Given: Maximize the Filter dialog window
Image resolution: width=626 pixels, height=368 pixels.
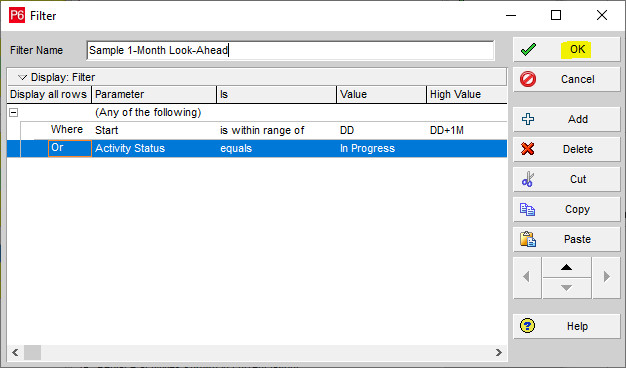Looking at the screenshot, I should (556, 15).
